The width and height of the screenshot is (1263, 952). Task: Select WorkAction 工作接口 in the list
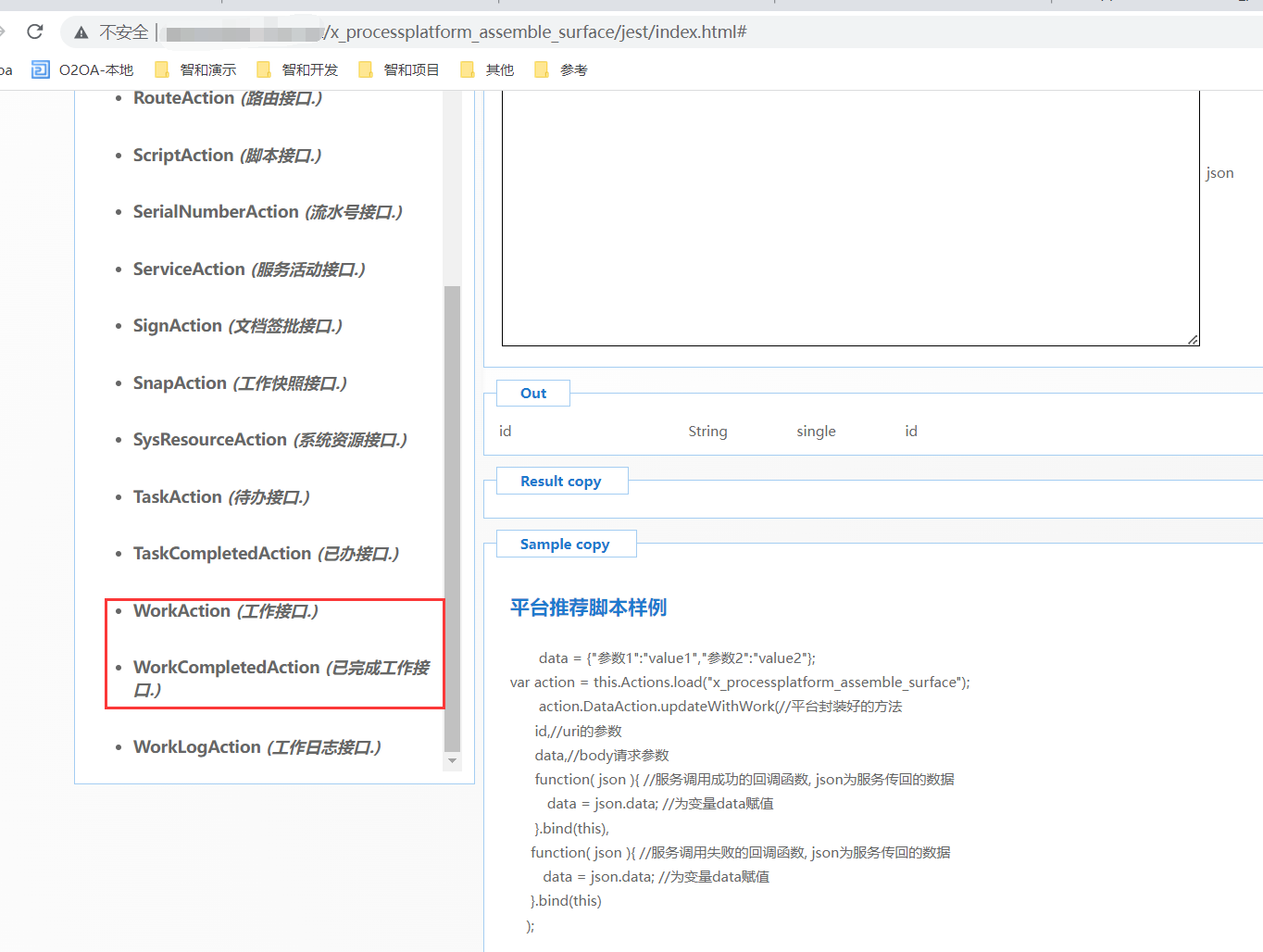(x=226, y=611)
